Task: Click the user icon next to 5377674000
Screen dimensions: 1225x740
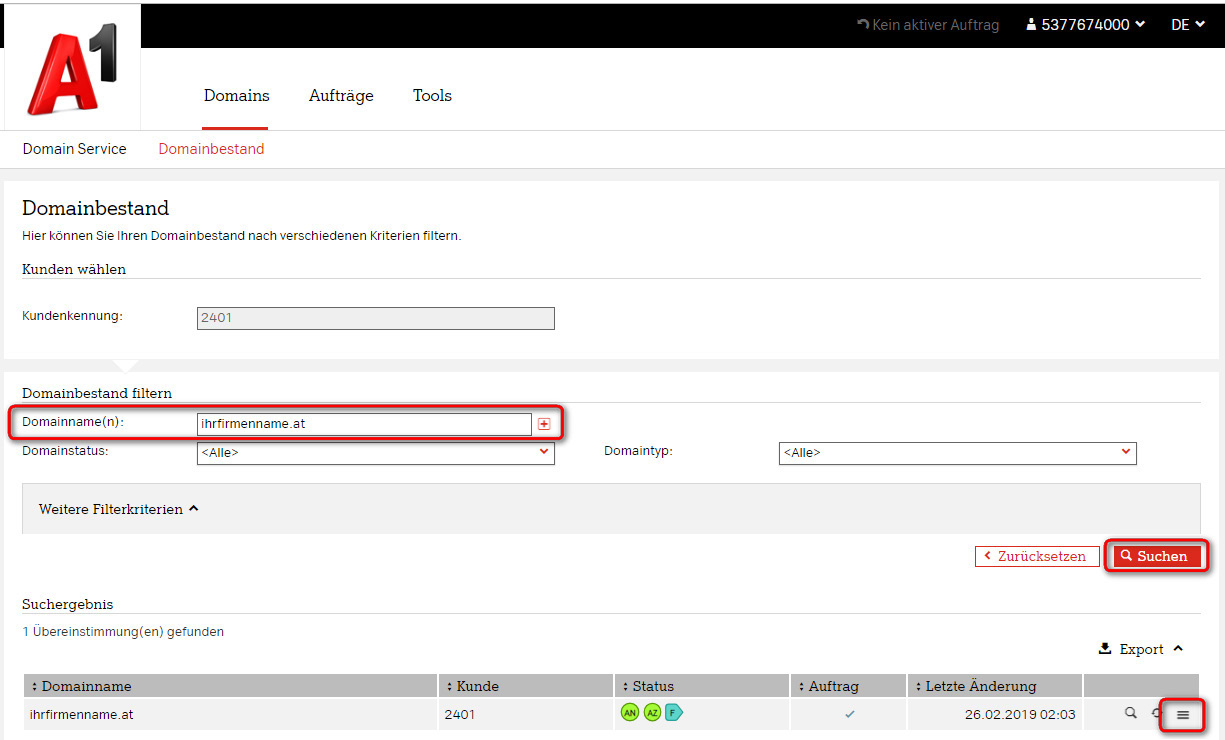Action: click(x=1031, y=25)
